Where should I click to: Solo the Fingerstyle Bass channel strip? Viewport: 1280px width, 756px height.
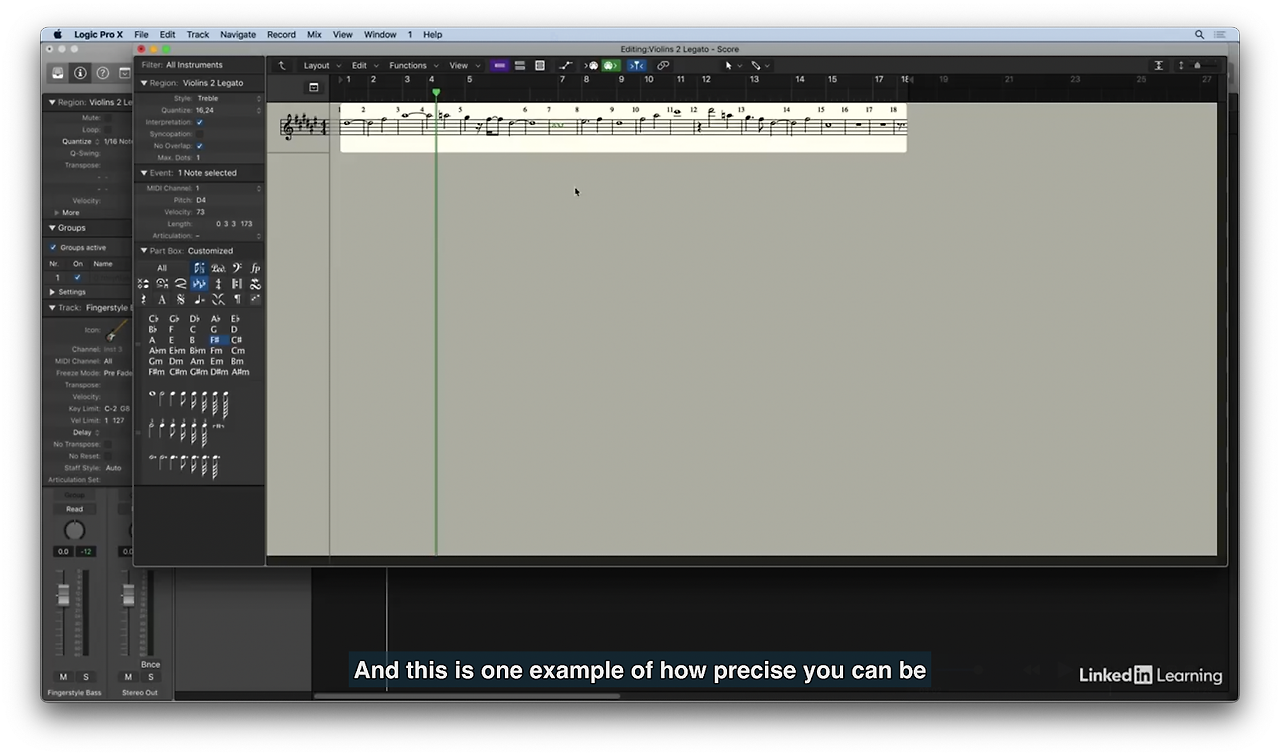(85, 677)
